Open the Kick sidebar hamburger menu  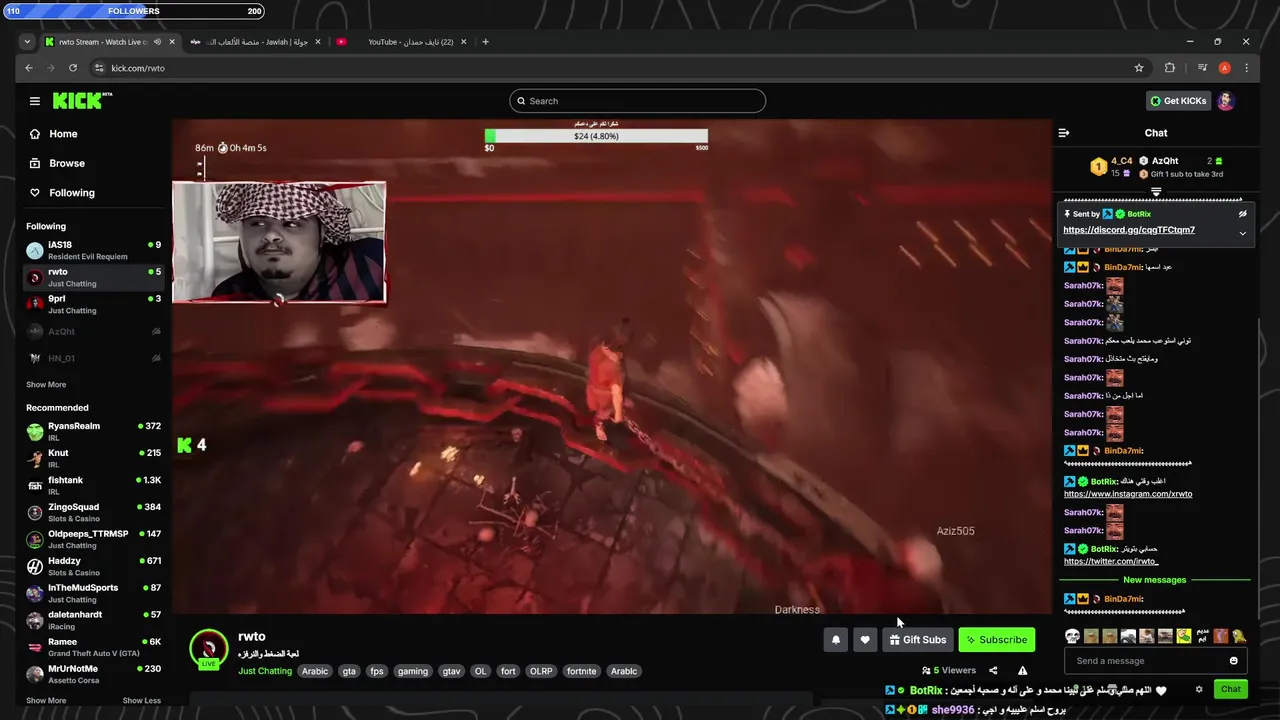(x=35, y=101)
